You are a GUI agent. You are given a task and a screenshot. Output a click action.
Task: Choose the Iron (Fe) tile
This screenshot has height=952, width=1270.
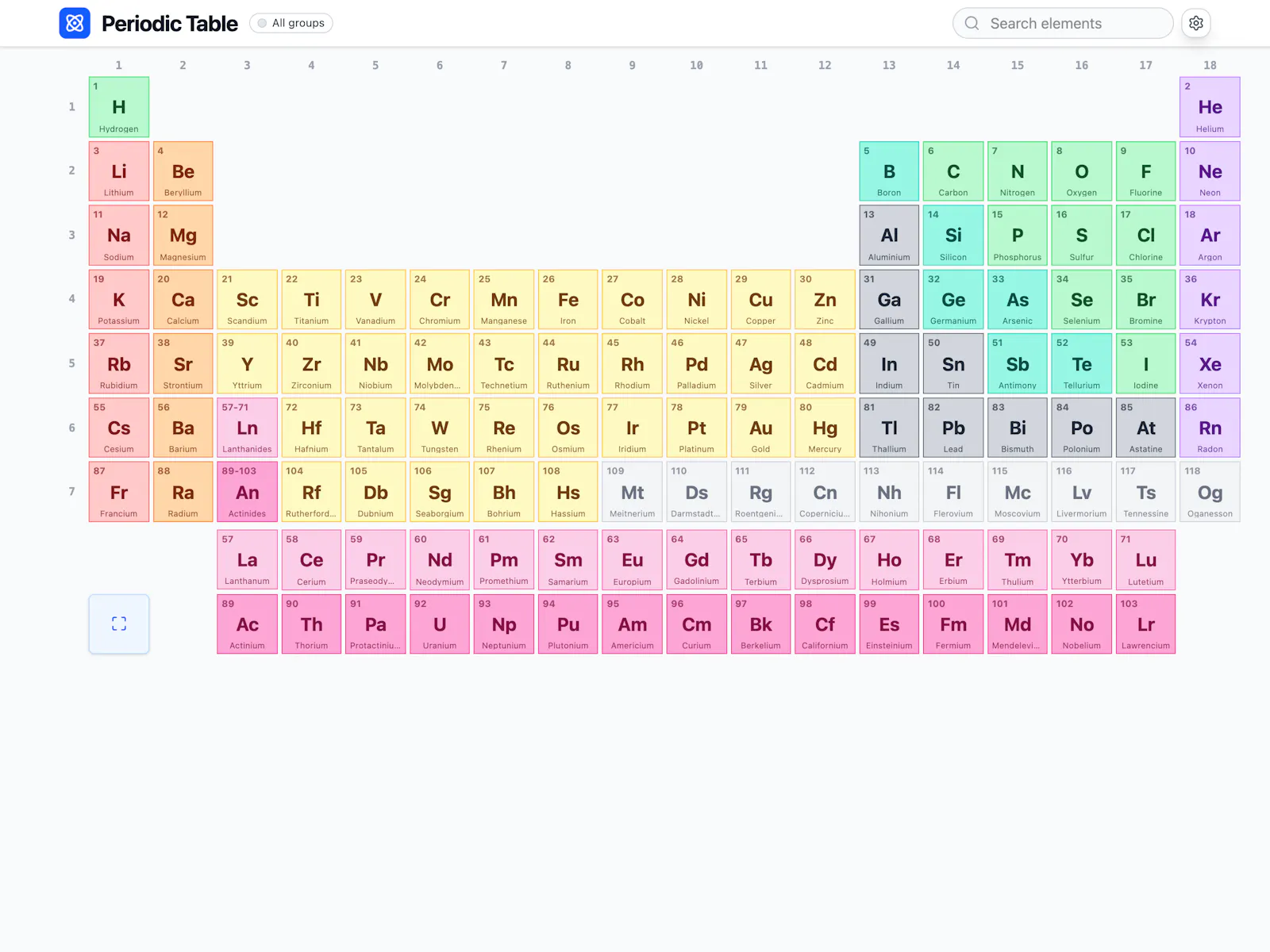pyautogui.click(x=568, y=299)
